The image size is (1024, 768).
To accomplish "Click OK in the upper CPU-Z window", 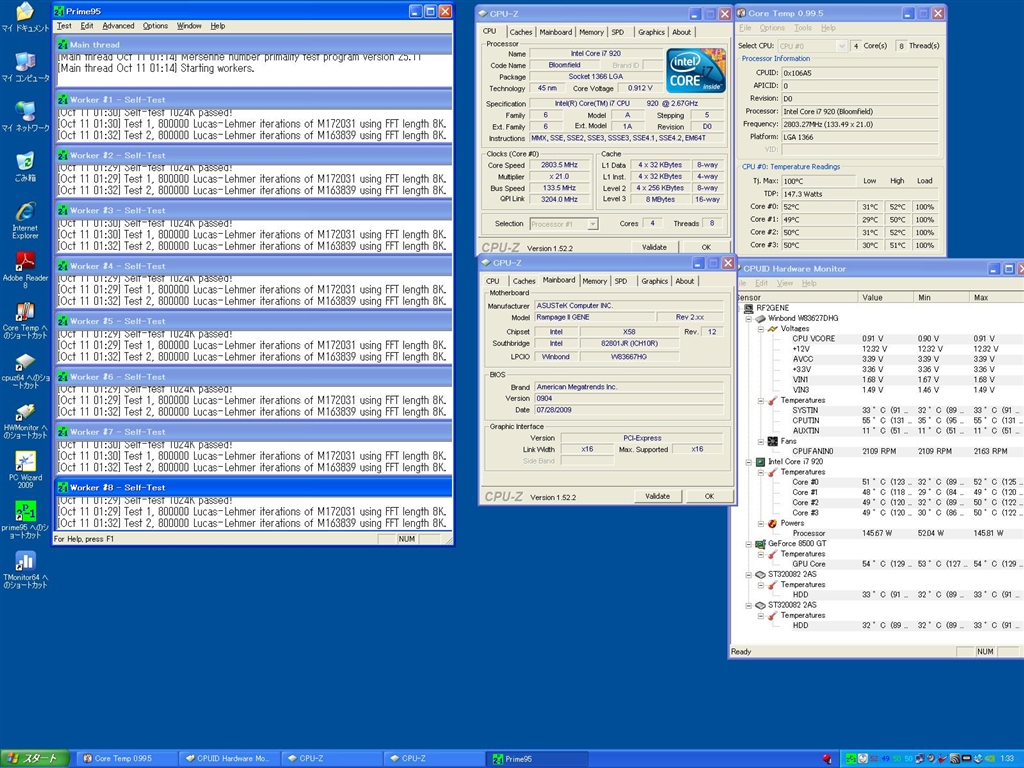I will [x=706, y=248].
